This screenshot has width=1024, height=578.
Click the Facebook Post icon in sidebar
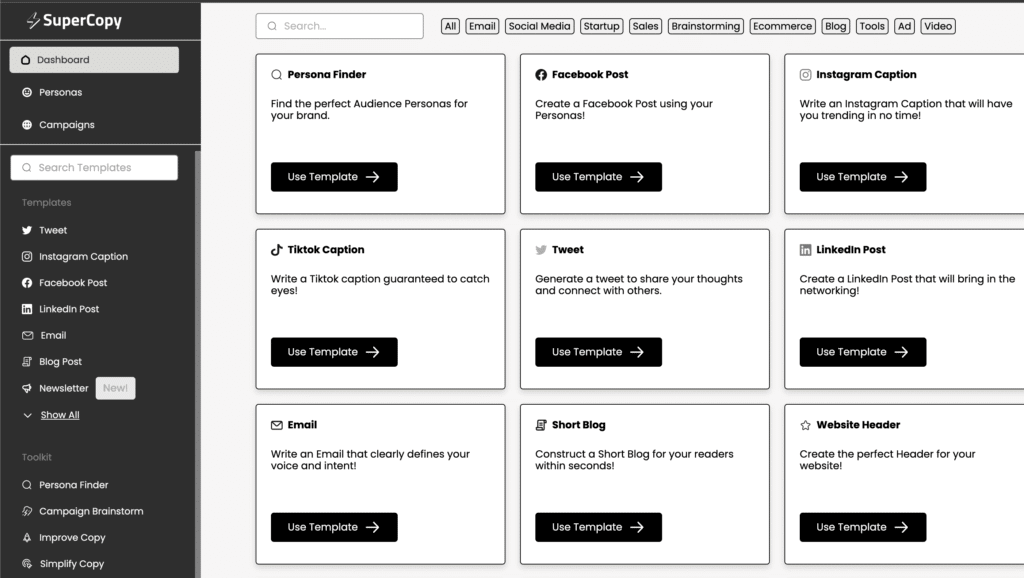tap(27, 283)
